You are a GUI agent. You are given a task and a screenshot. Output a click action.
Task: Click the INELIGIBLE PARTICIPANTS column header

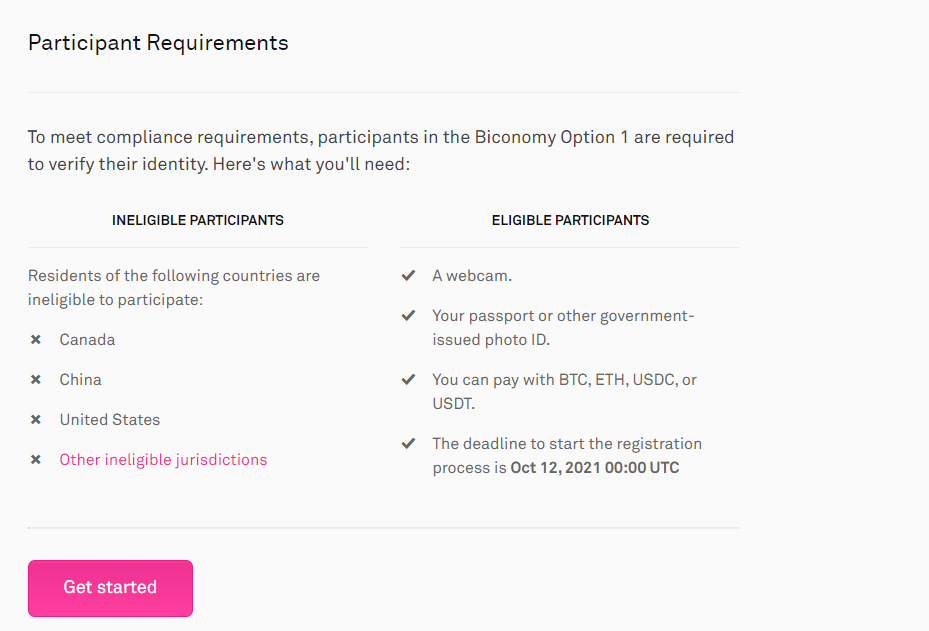tap(198, 220)
